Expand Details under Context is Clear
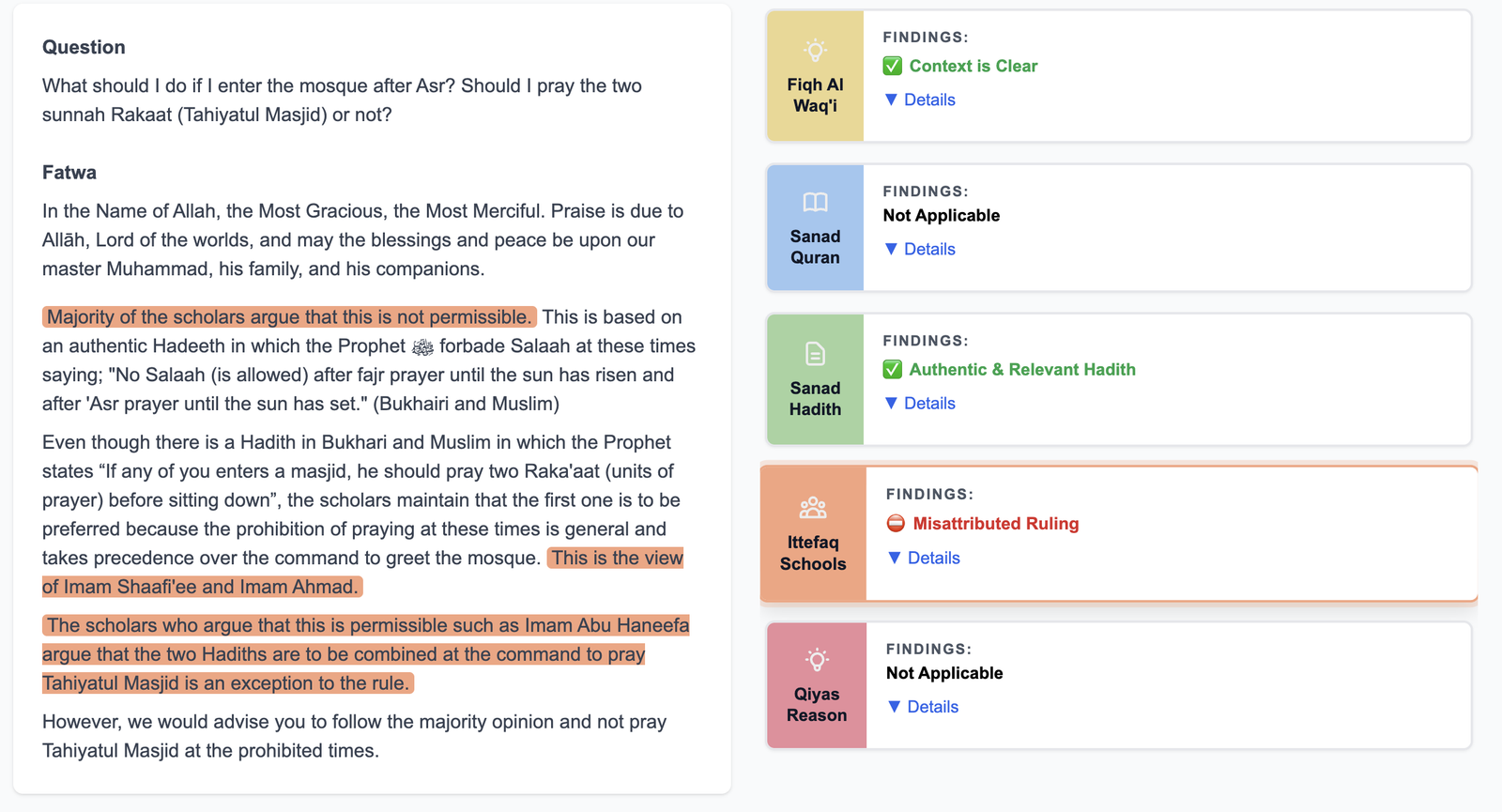Screen dimensions: 1502x812 tap(920, 100)
